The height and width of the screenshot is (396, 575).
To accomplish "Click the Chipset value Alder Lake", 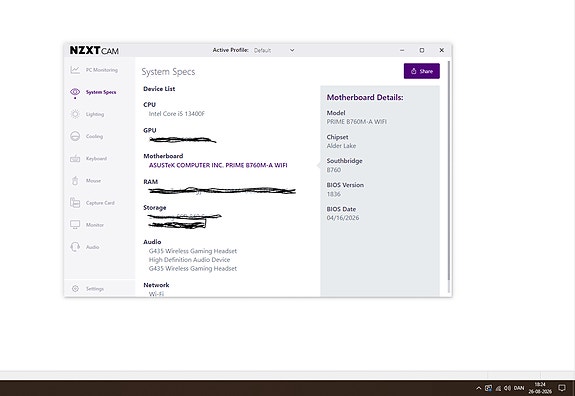I will (x=341, y=146).
